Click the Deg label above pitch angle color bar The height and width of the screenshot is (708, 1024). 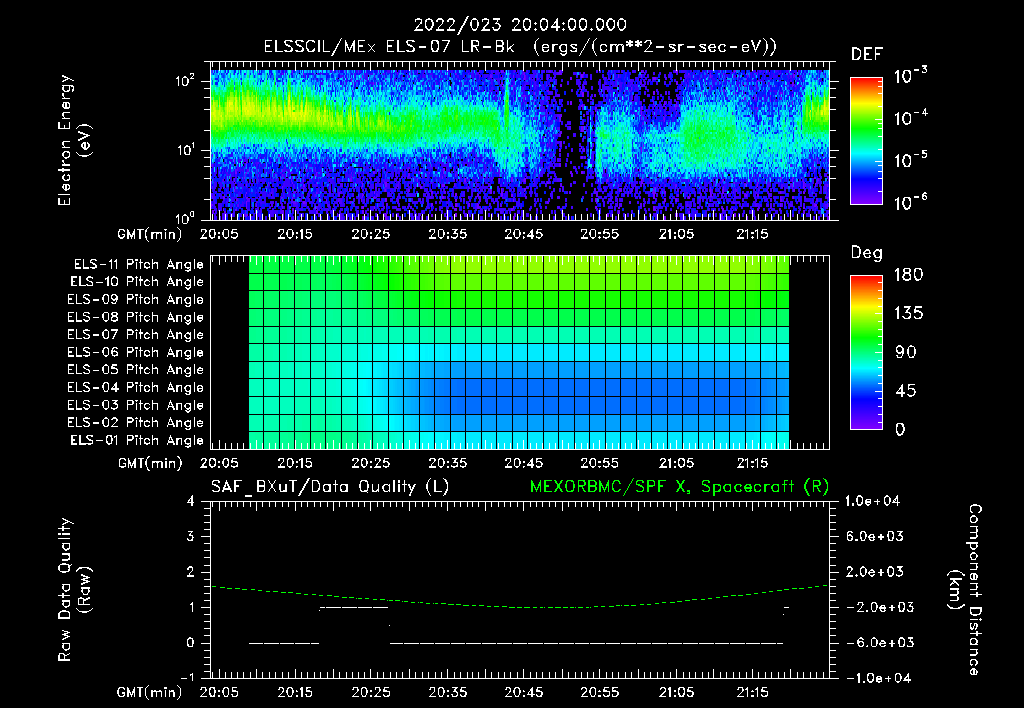tap(867, 253)
